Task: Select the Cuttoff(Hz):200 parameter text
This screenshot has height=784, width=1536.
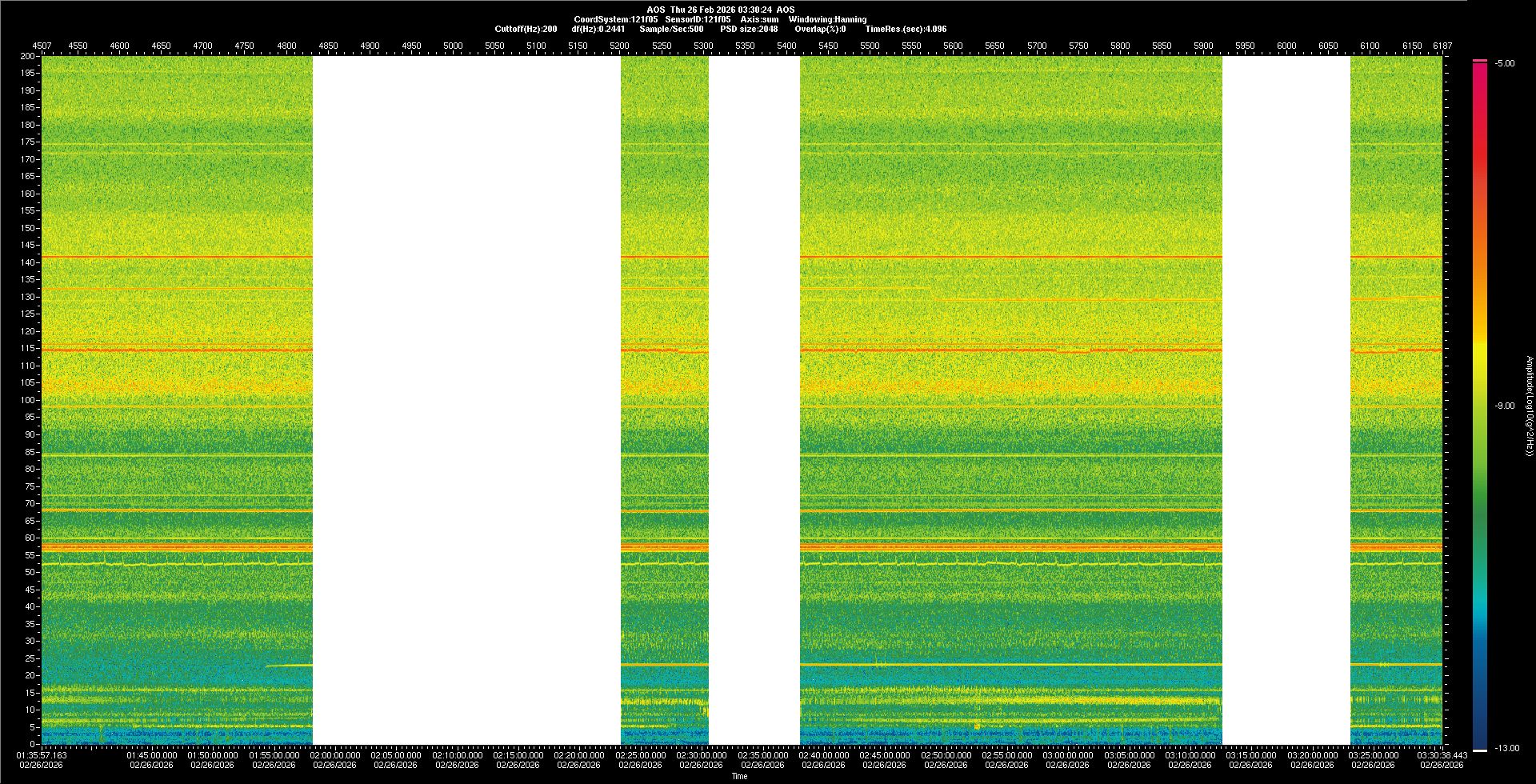Action: point(526,29)
